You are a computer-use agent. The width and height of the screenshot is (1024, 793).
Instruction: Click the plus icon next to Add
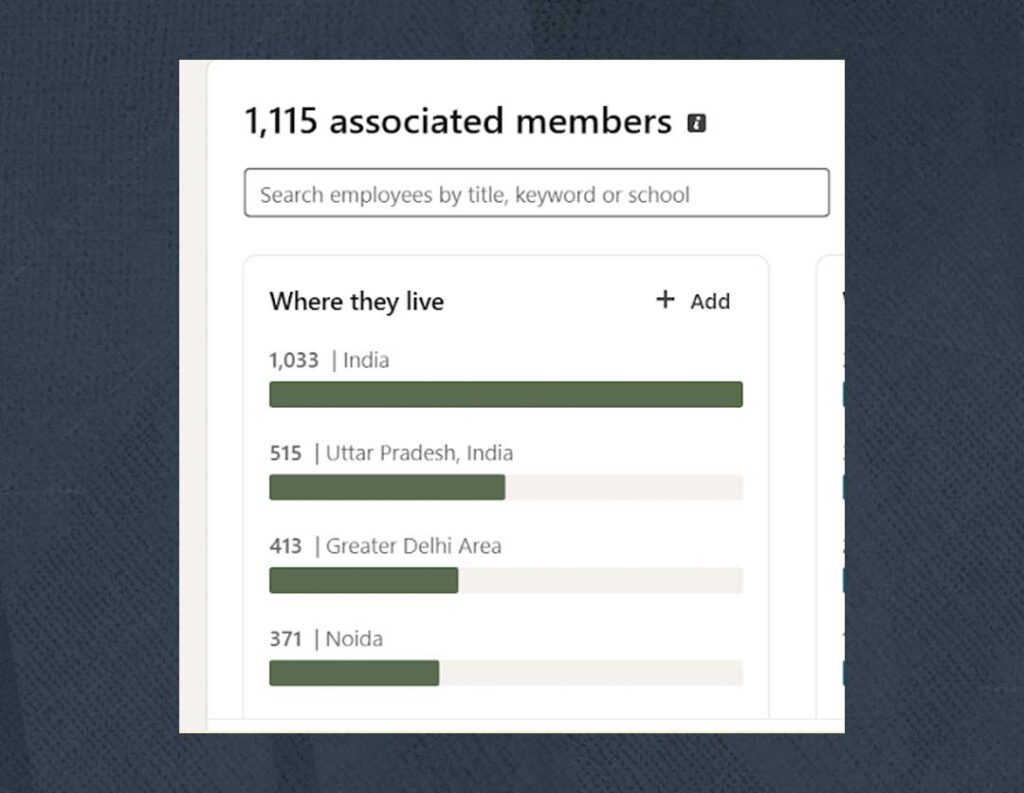click(x=664, y=300)
